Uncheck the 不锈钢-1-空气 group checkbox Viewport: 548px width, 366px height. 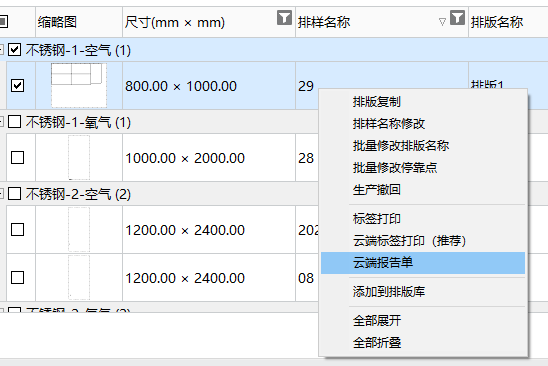14,50
